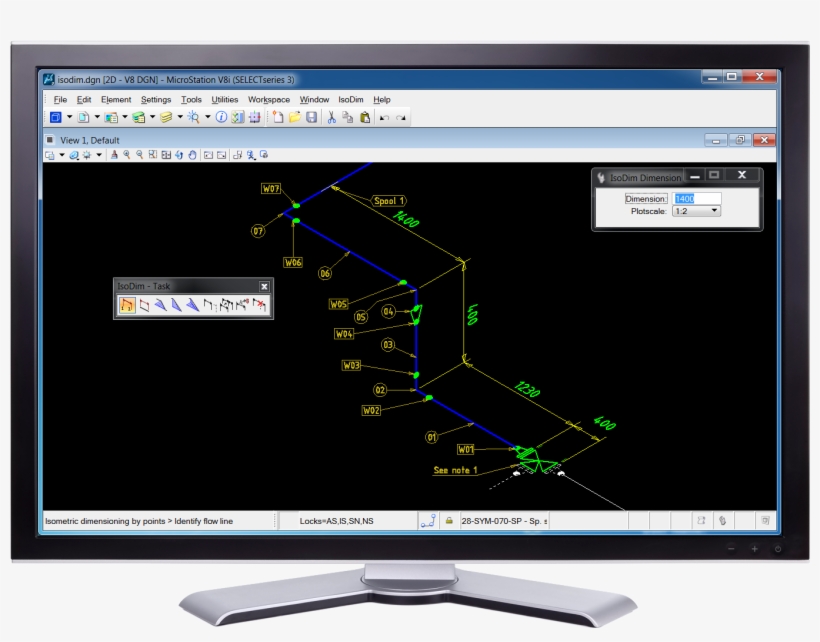The width and height of the screenshot is (820, 642).
Task: Click the Zoom In magnifier icon
Action: [x=127, y=155]
